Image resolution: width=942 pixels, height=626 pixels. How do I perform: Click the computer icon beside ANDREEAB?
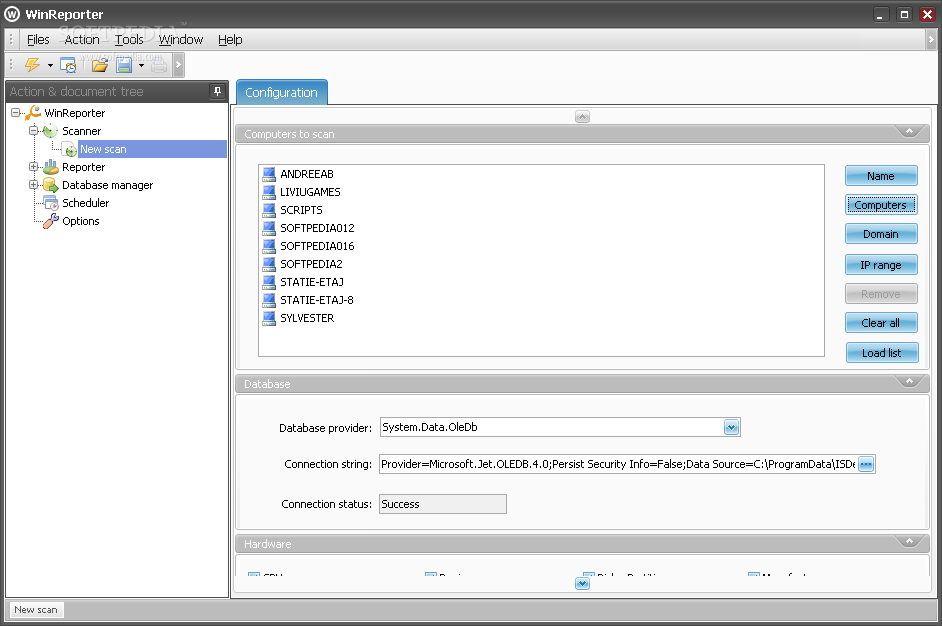(269, 174)
